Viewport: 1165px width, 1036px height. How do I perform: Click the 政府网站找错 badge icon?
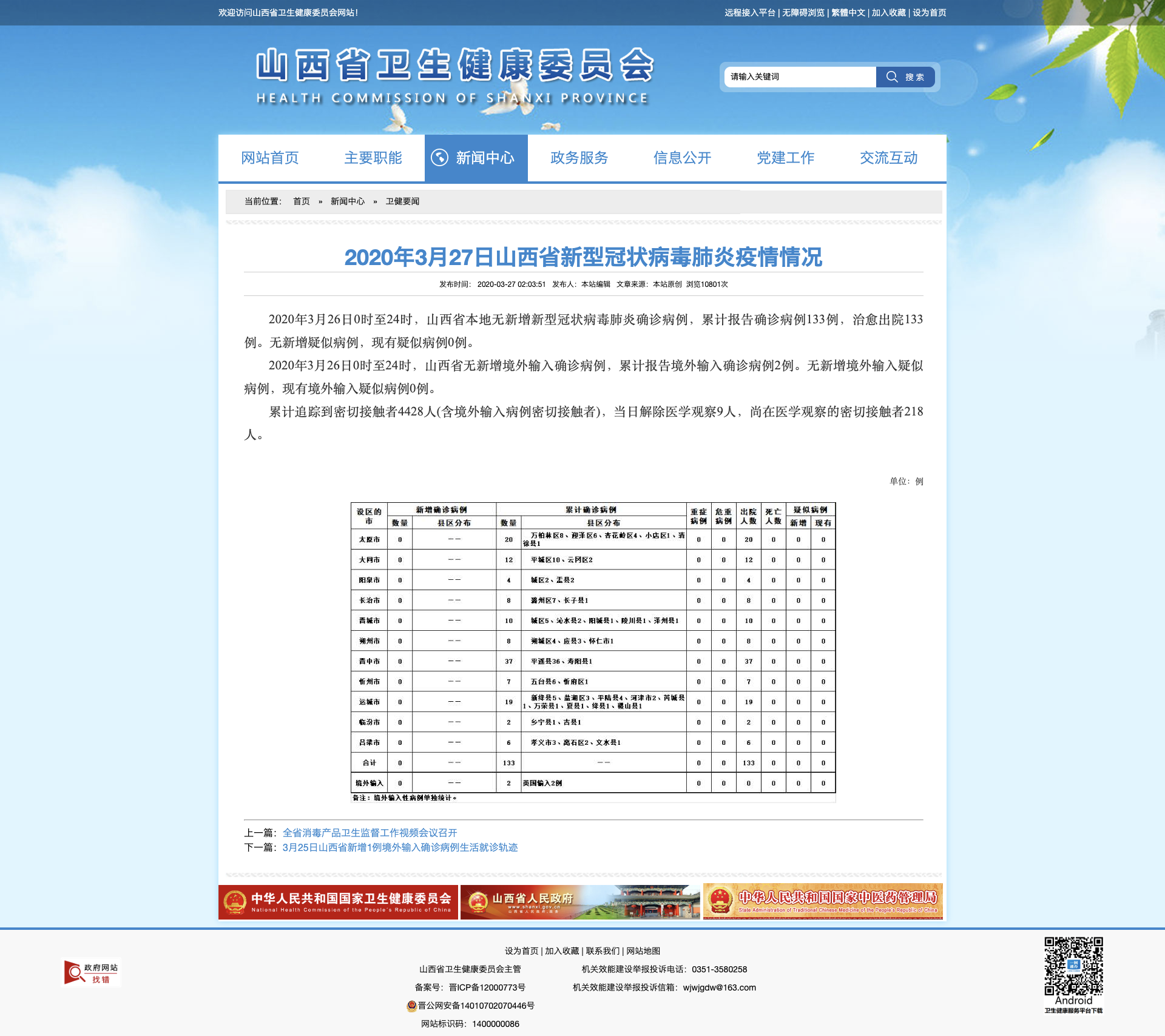coord(91,972)
